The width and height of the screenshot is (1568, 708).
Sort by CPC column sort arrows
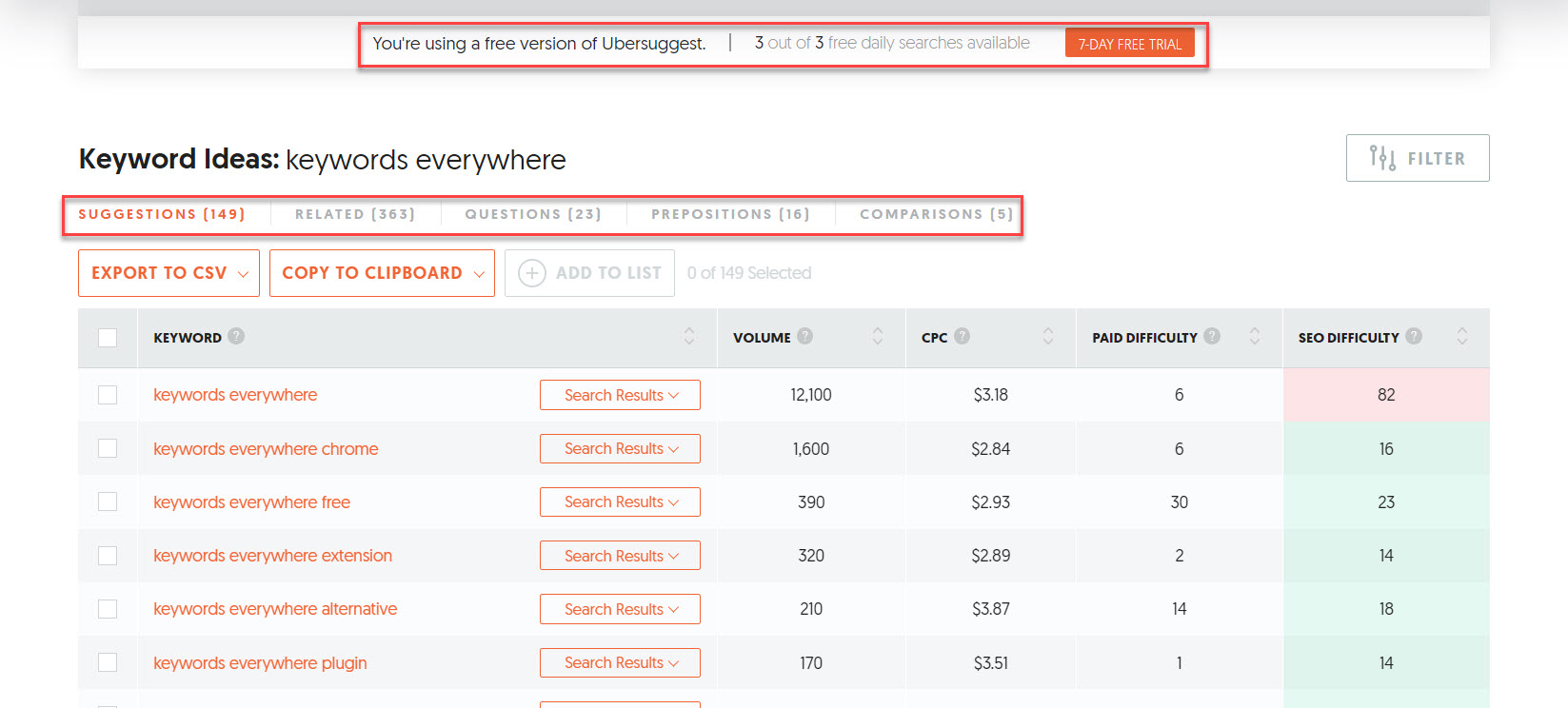pyautogui.click(x=1048, y=337)
